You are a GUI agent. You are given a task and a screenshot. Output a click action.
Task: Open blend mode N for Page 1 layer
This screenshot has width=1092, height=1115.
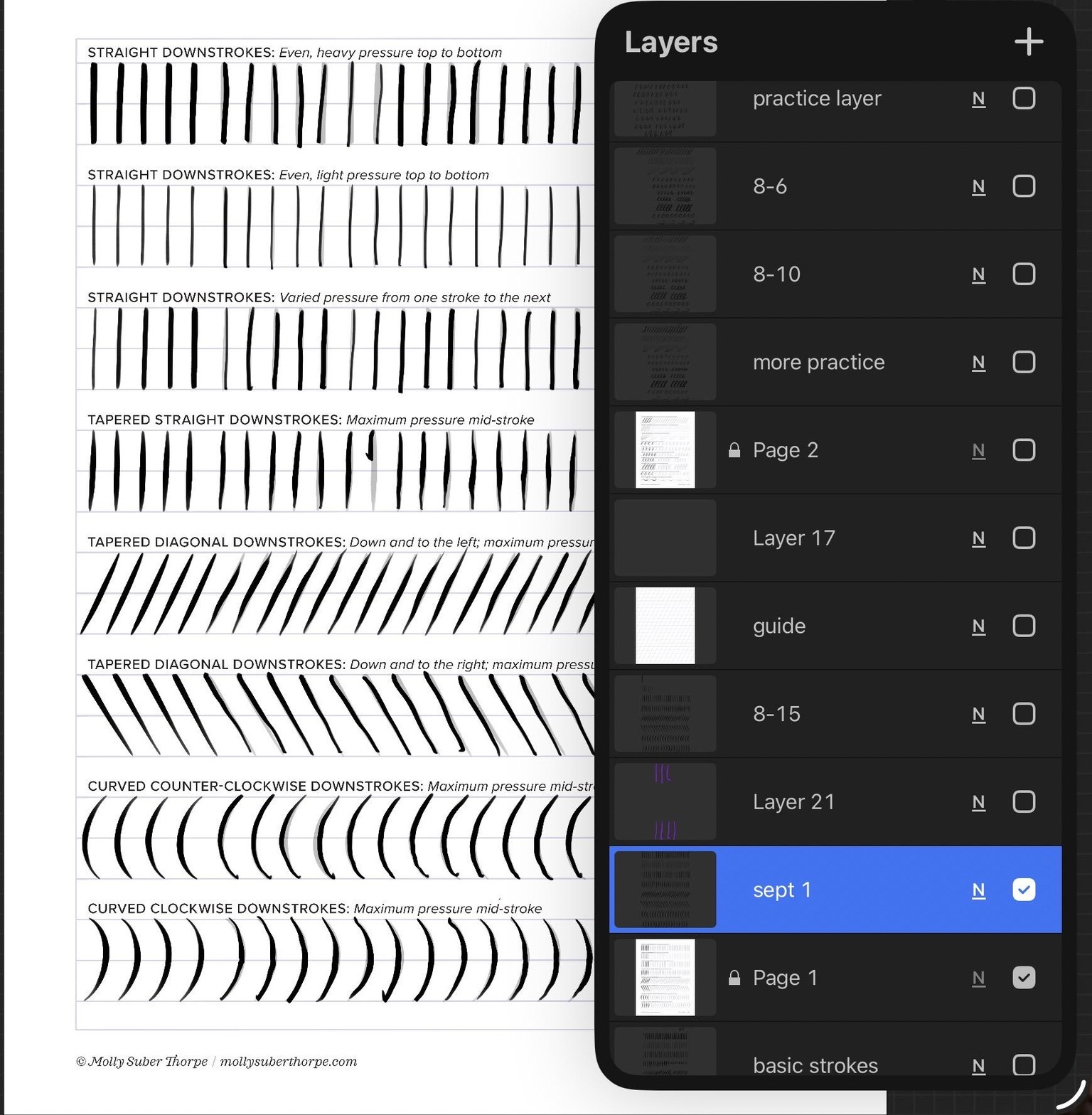point(979,978)
